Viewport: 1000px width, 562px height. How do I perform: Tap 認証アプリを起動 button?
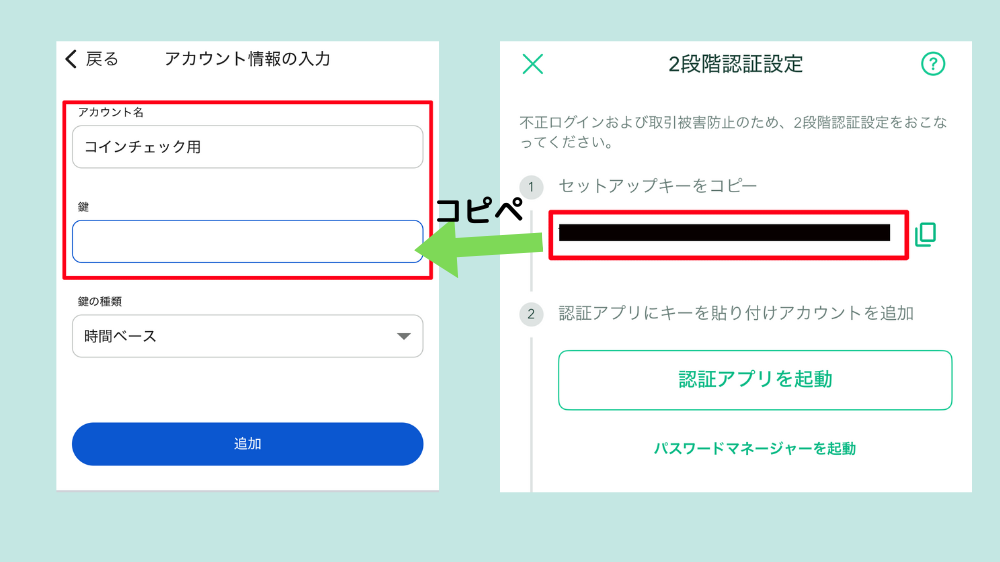pyautogui.click(x=755, y=380)
